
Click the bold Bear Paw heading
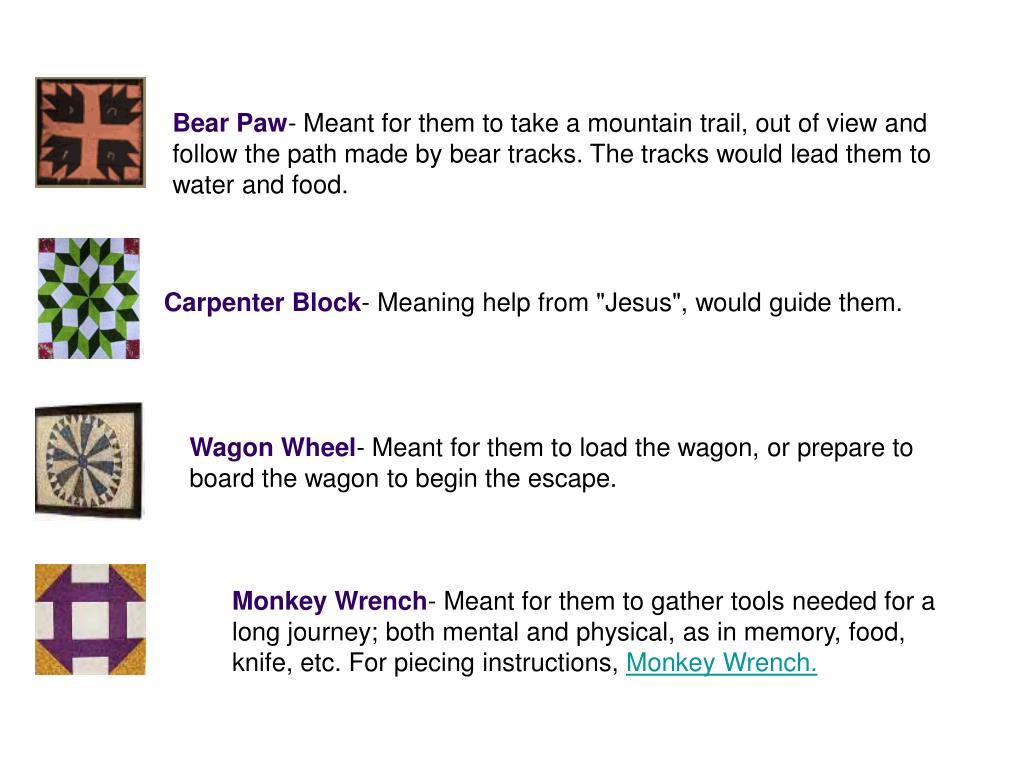[x=229, y=123]
